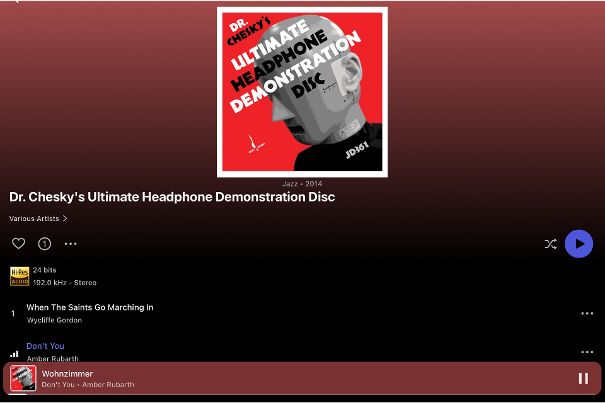Click Amber Rubarth artist under Don't You track
Screen dimensions: 605x403
(x=52, y=359)
